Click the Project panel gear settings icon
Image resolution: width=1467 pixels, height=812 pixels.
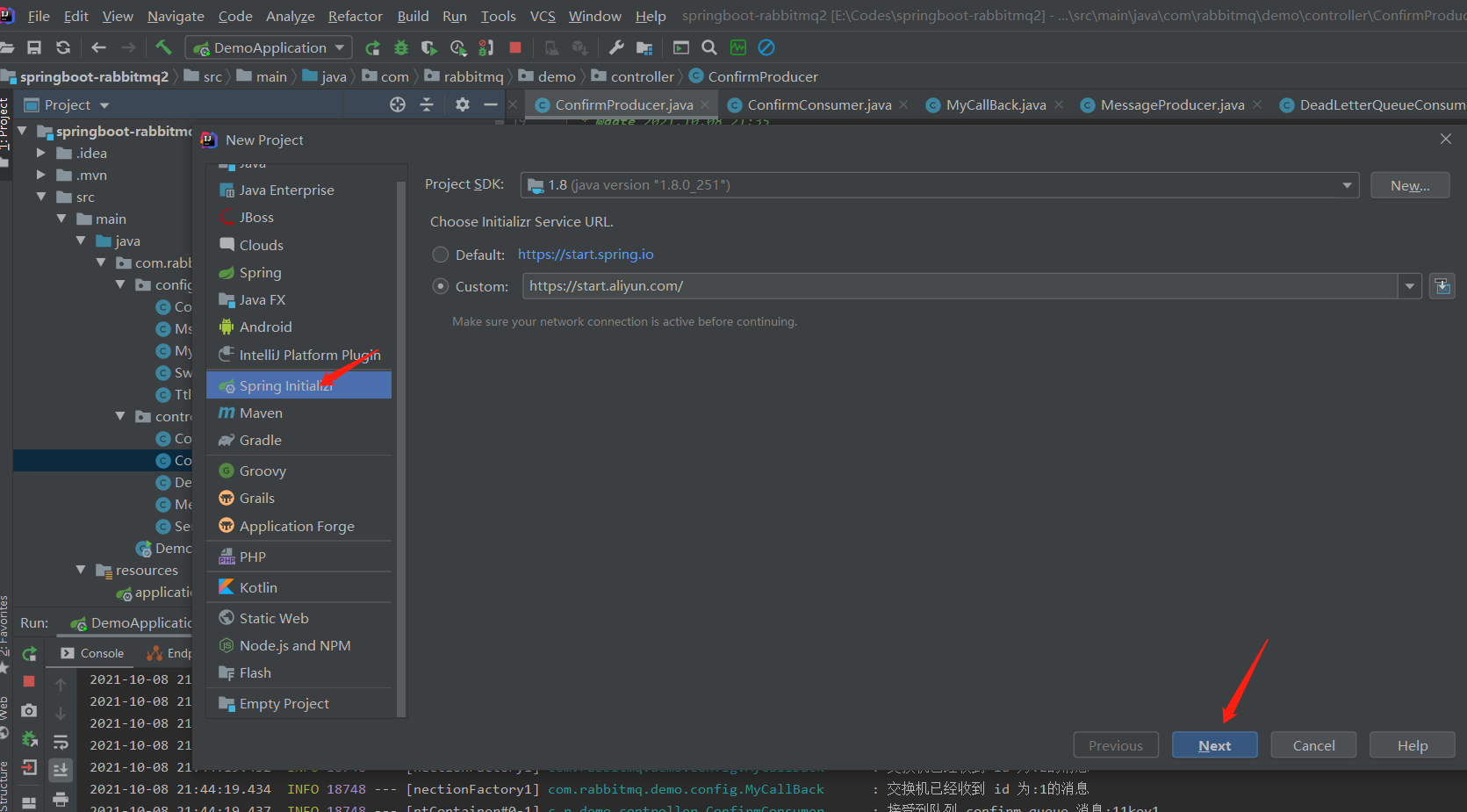click(463, 104)
